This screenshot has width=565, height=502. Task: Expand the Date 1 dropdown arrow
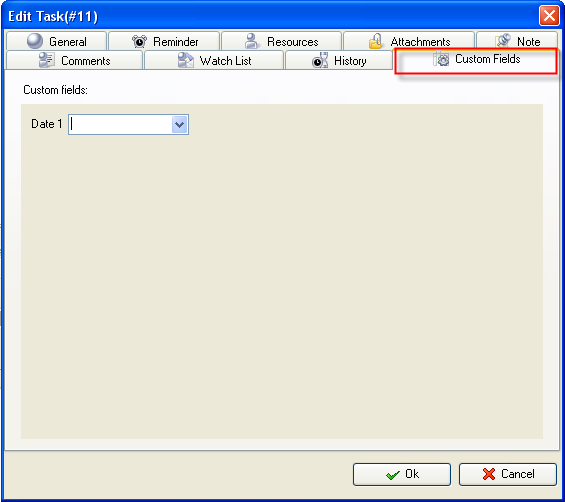[x=179, y=125]
